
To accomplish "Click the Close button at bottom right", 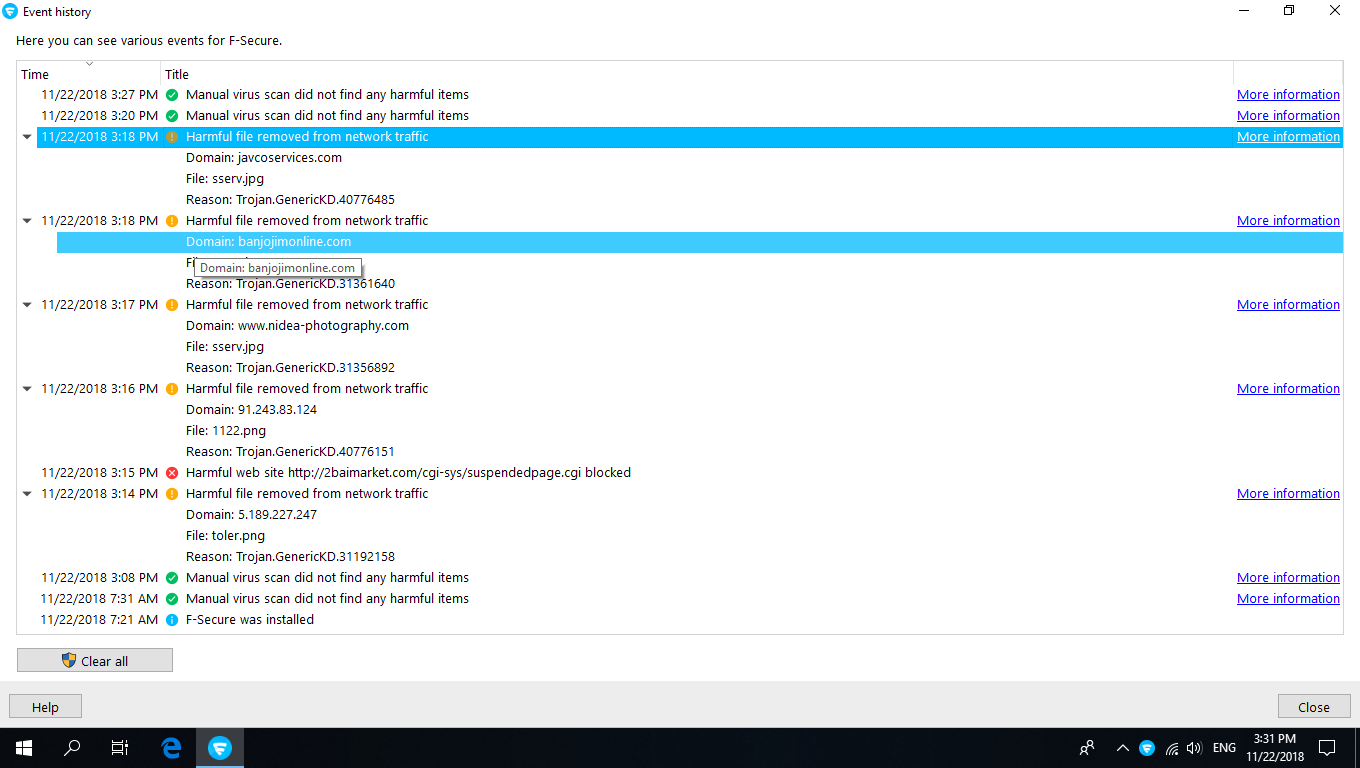I will pyautogui.click(x=1314, y=707).
